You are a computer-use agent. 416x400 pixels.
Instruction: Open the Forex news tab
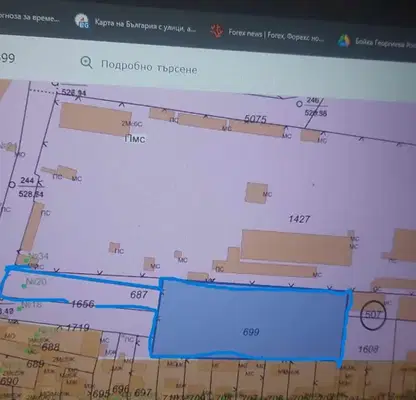pos(267,34)
